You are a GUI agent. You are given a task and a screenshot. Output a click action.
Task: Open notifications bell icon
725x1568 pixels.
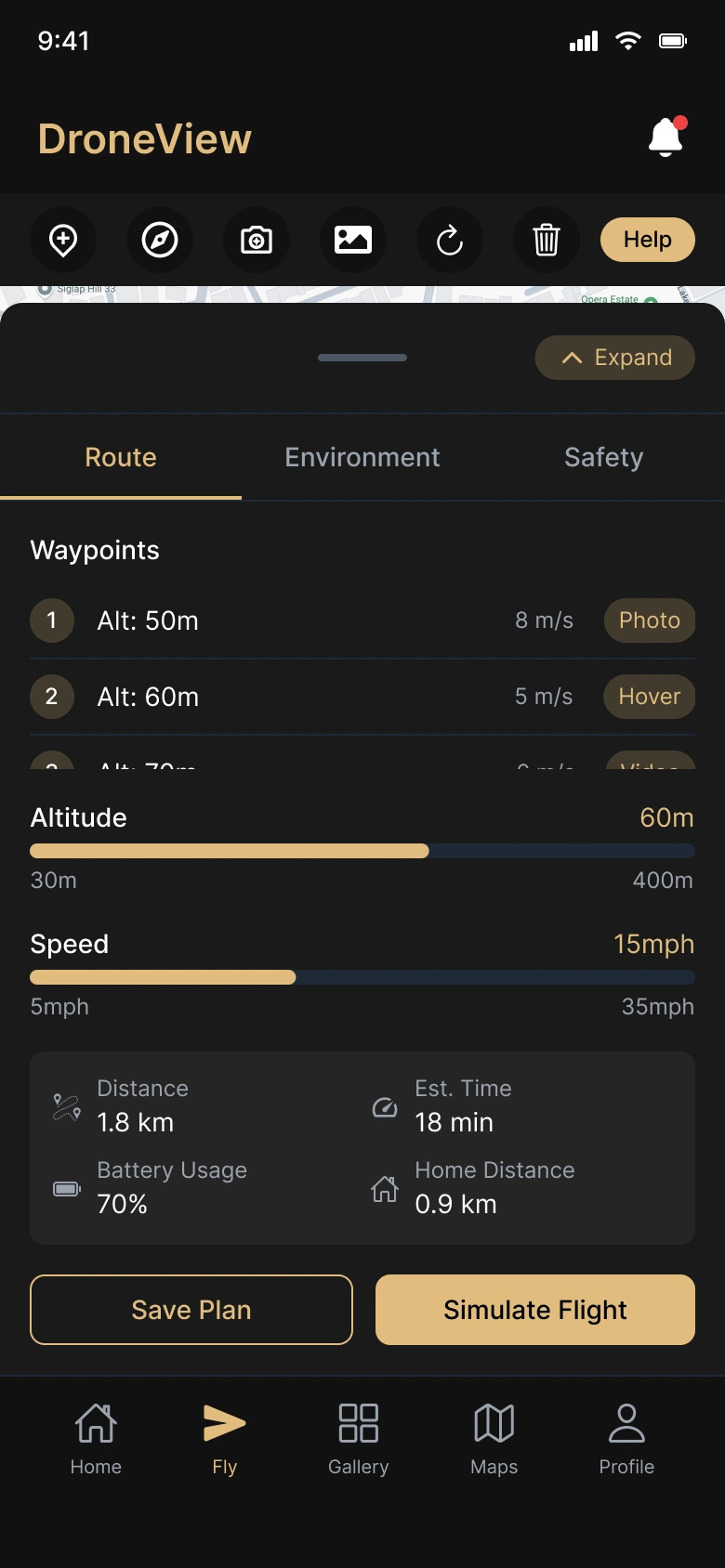(666, 137)
